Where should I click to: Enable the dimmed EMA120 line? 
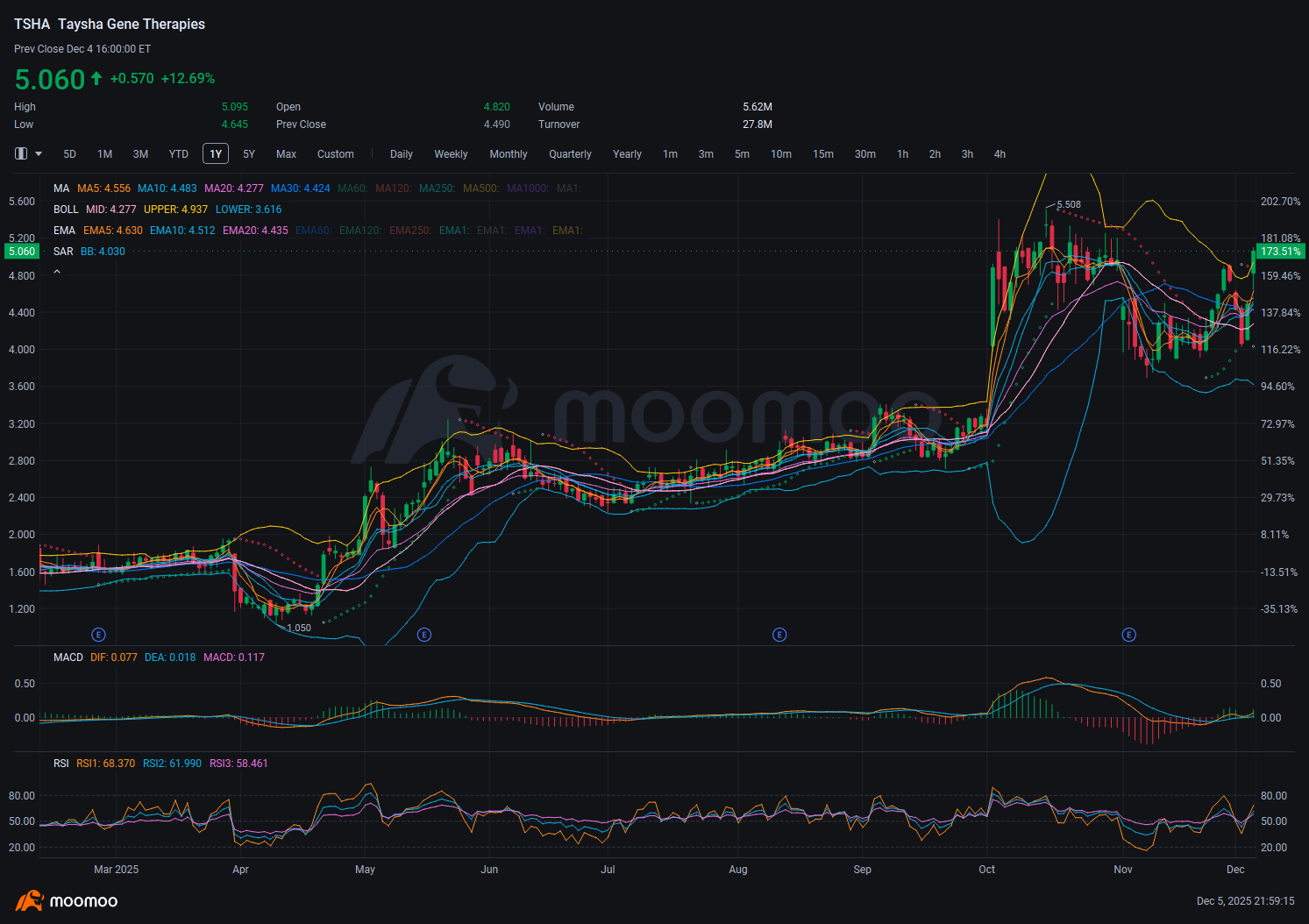tap(361, 231)
